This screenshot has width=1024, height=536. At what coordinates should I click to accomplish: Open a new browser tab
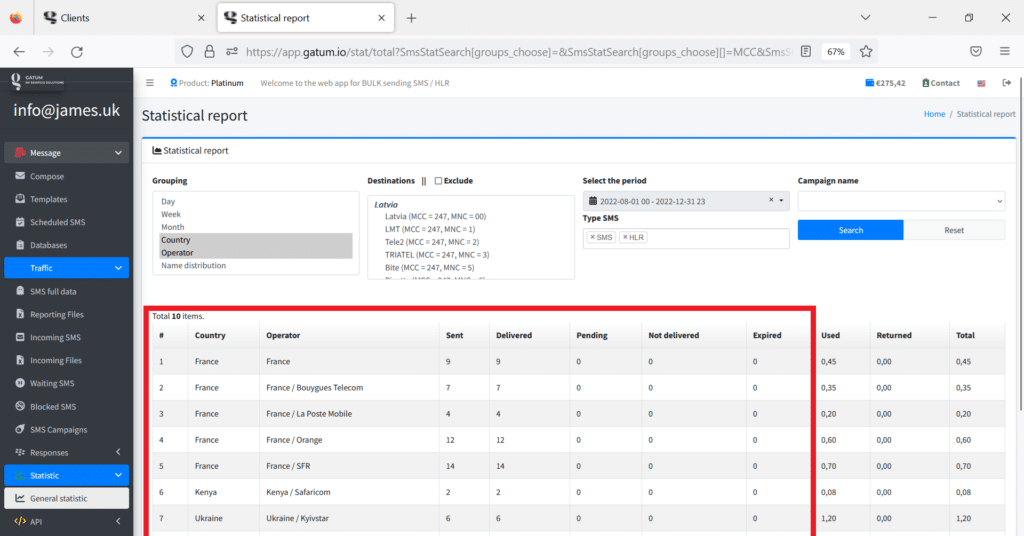(x=411, y=18)
